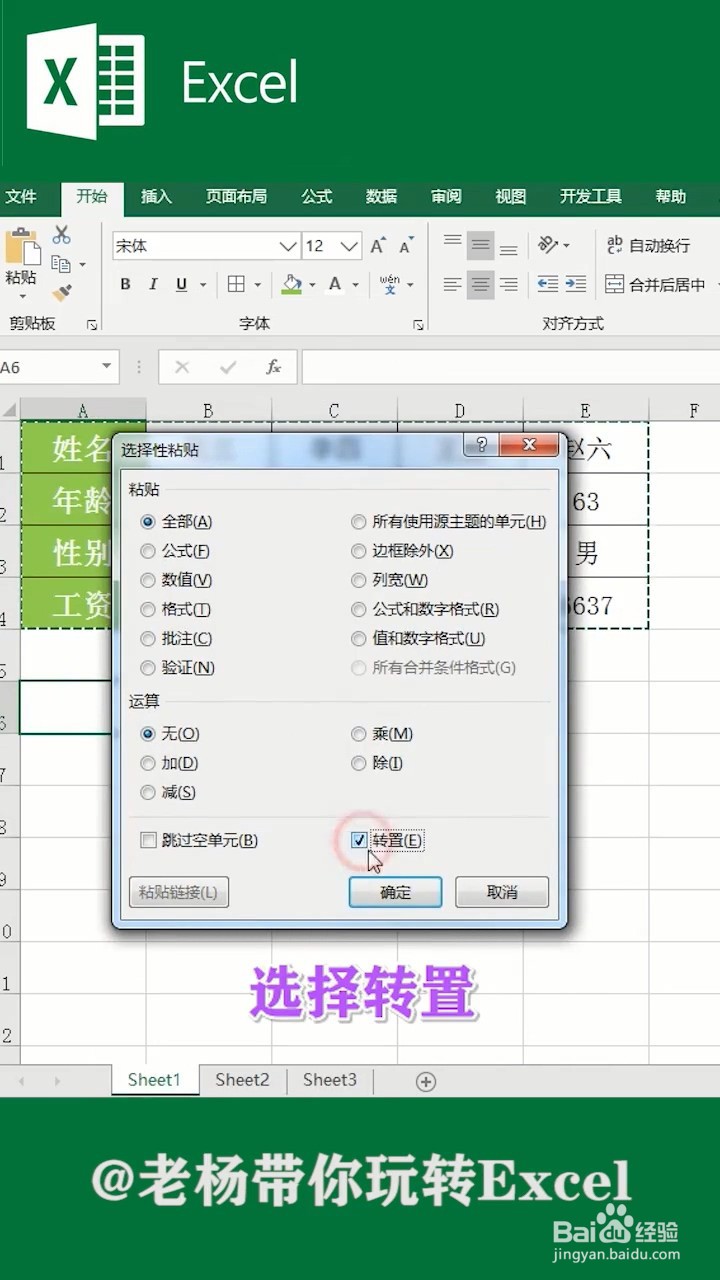Click the Copy icon
The image size is (720, 1280).
pyautogui.click(x=61, y=264)
